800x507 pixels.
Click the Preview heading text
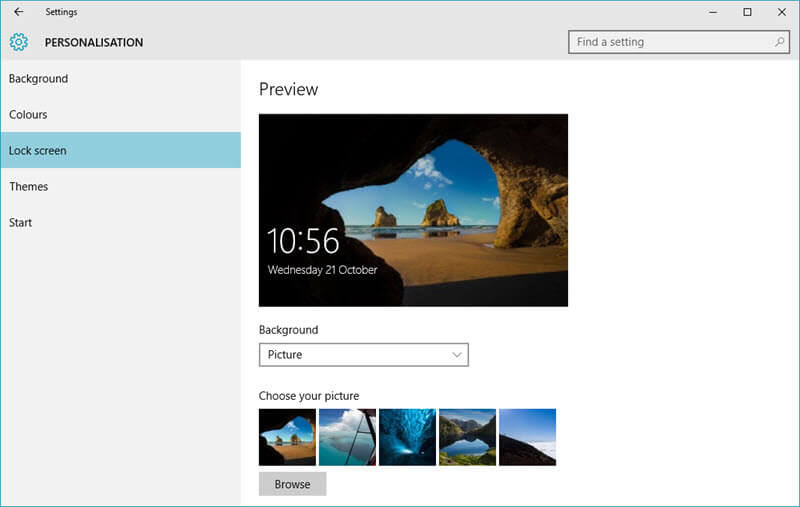(288, 89)
